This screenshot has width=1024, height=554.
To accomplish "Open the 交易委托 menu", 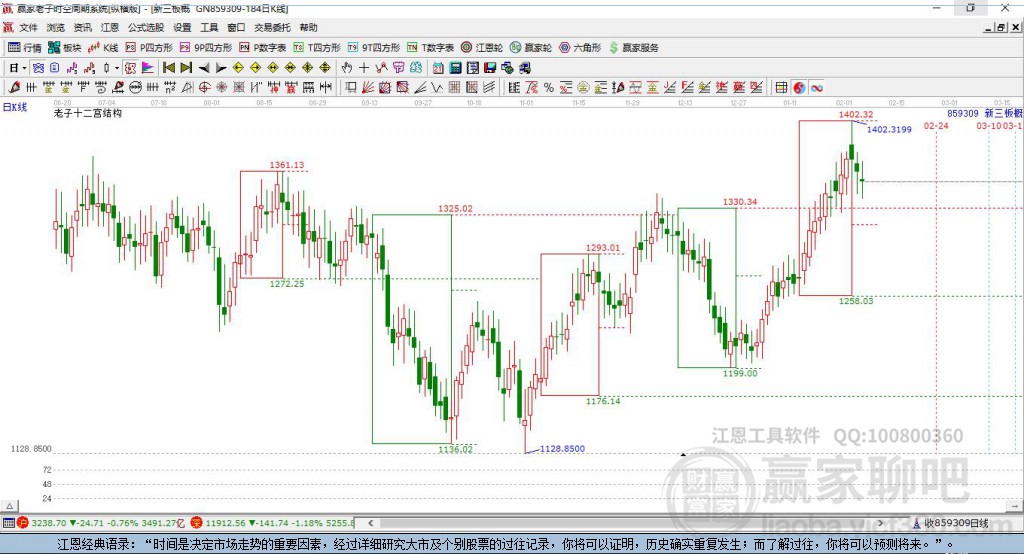I will point(272,27).
